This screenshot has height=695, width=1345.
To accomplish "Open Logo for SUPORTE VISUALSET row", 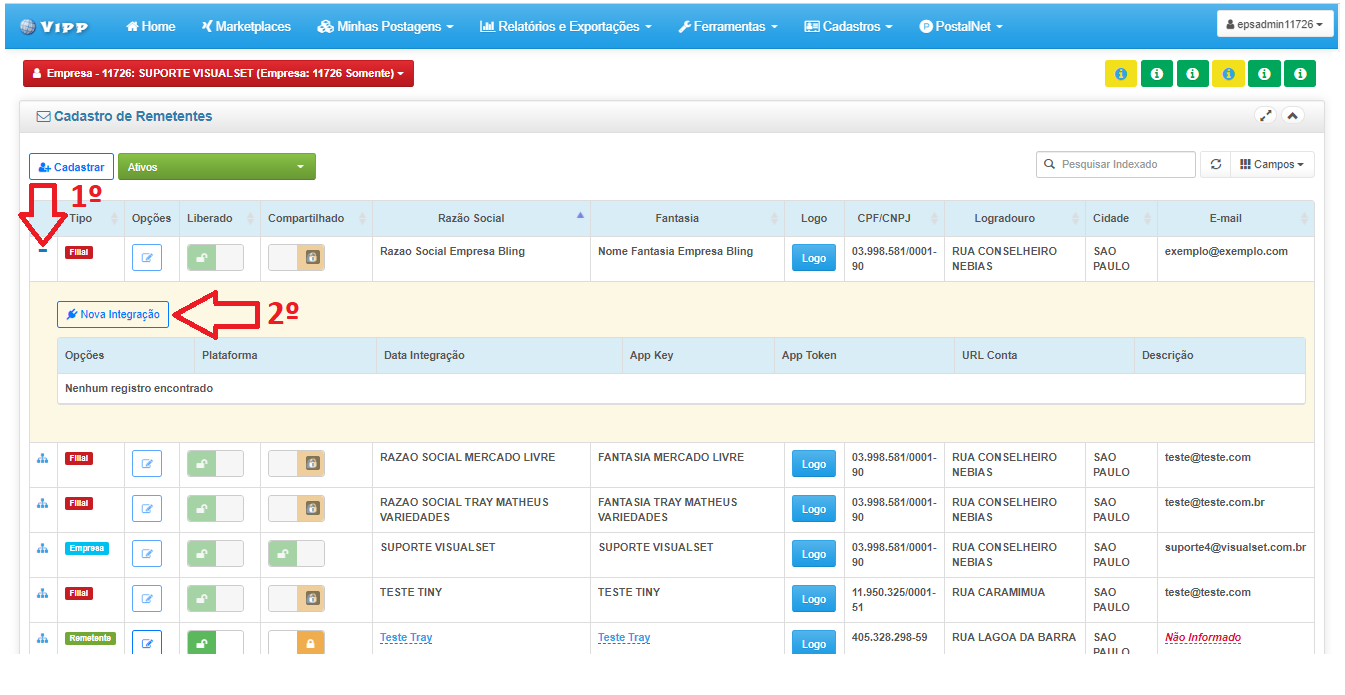I will [814, 554].
